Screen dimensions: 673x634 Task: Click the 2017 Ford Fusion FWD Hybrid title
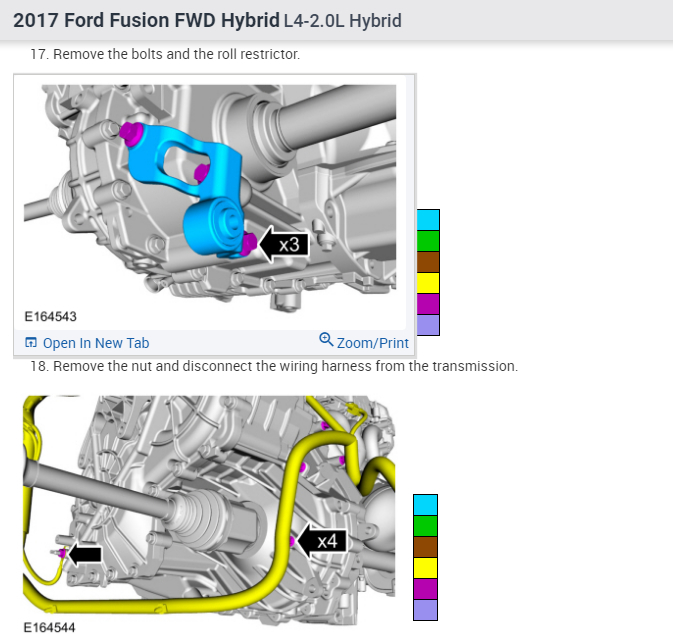point(146,20)
